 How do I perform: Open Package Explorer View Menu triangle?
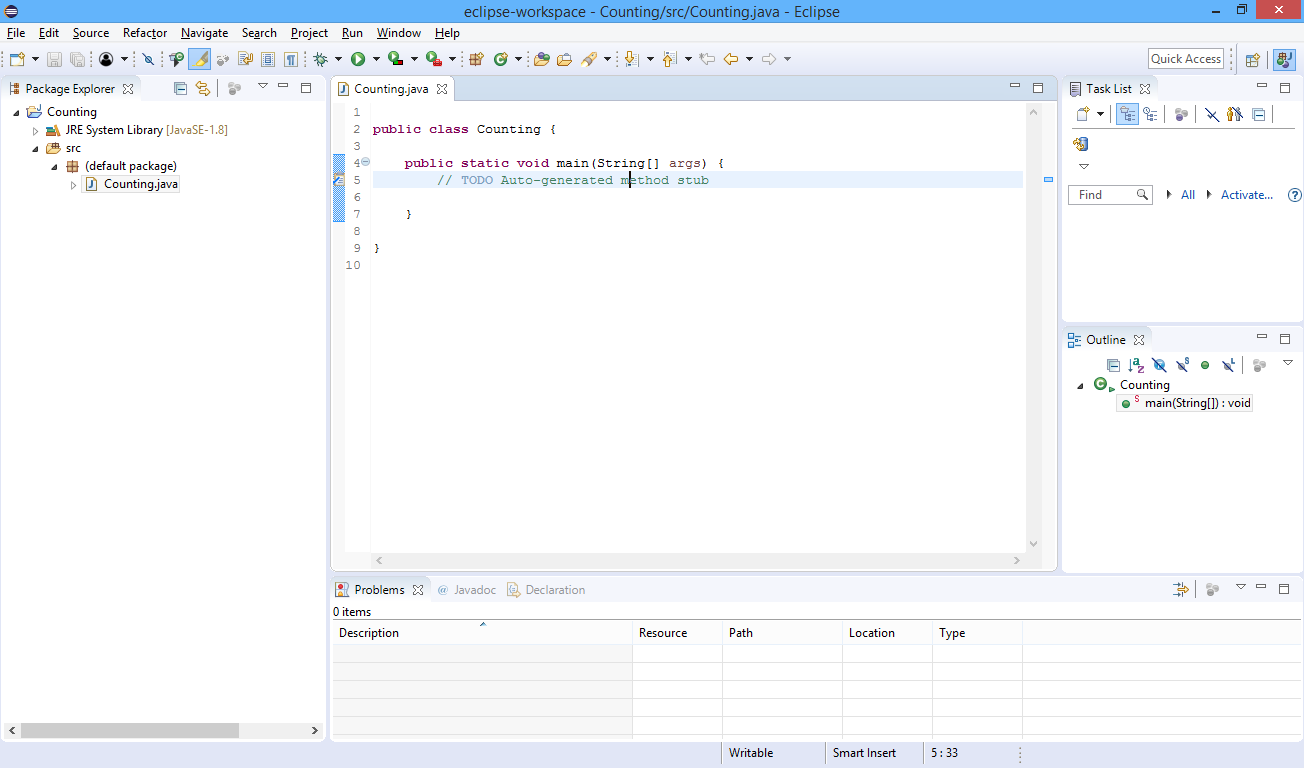point(262,86)
